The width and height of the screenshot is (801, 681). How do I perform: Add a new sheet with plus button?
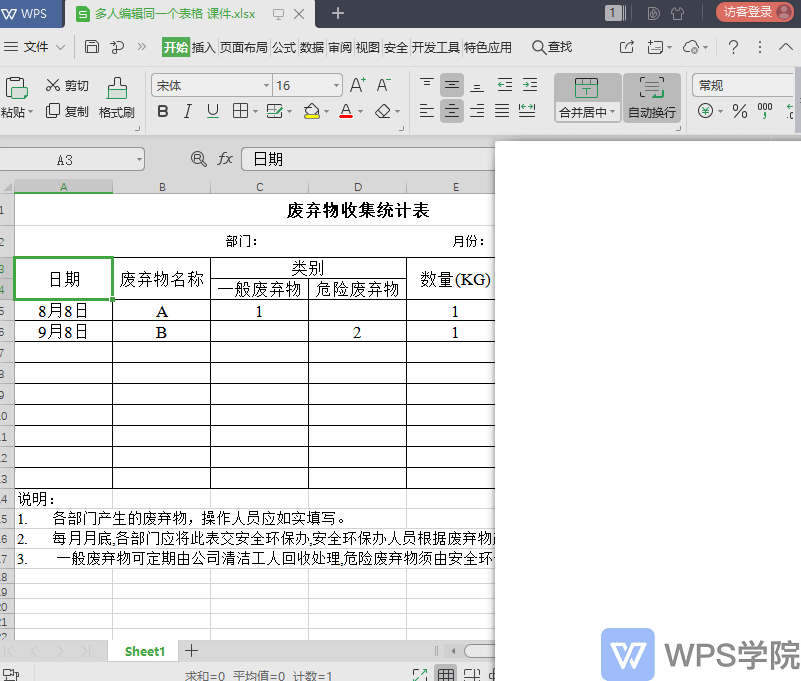[x=192, y=651]
